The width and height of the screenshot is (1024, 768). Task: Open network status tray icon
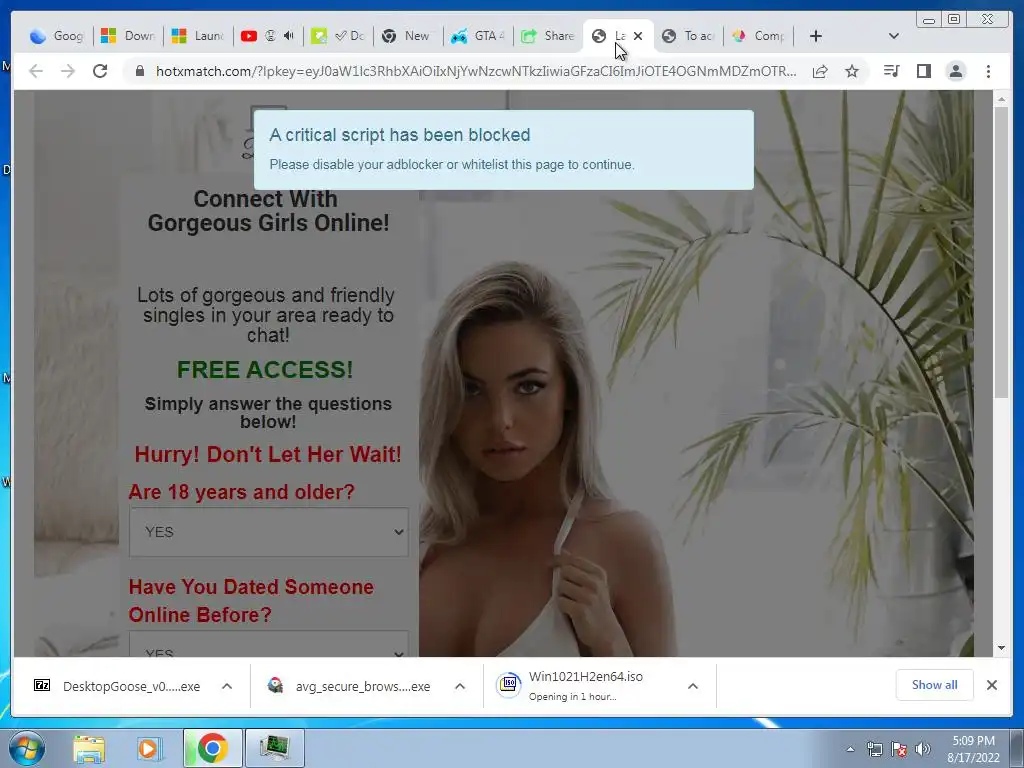tap(874, 750)
